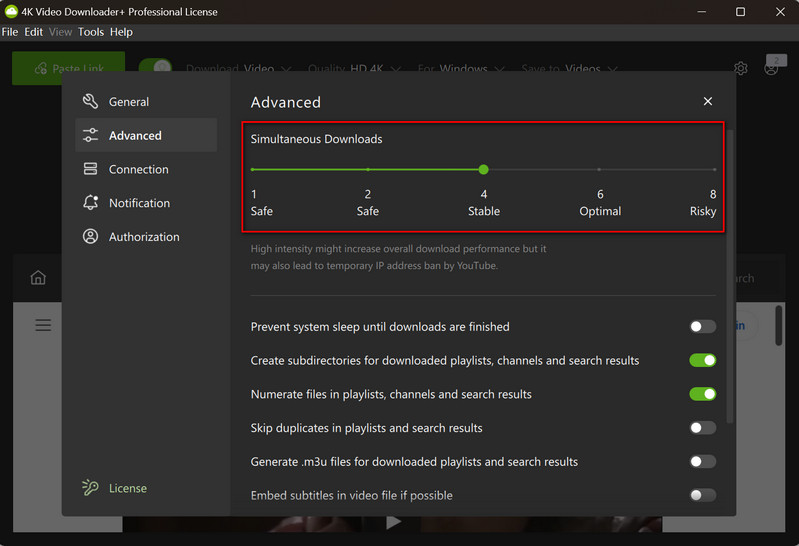
Task: Open the Notification settings section
Action: pyautogui.click(x=146, y=202)
